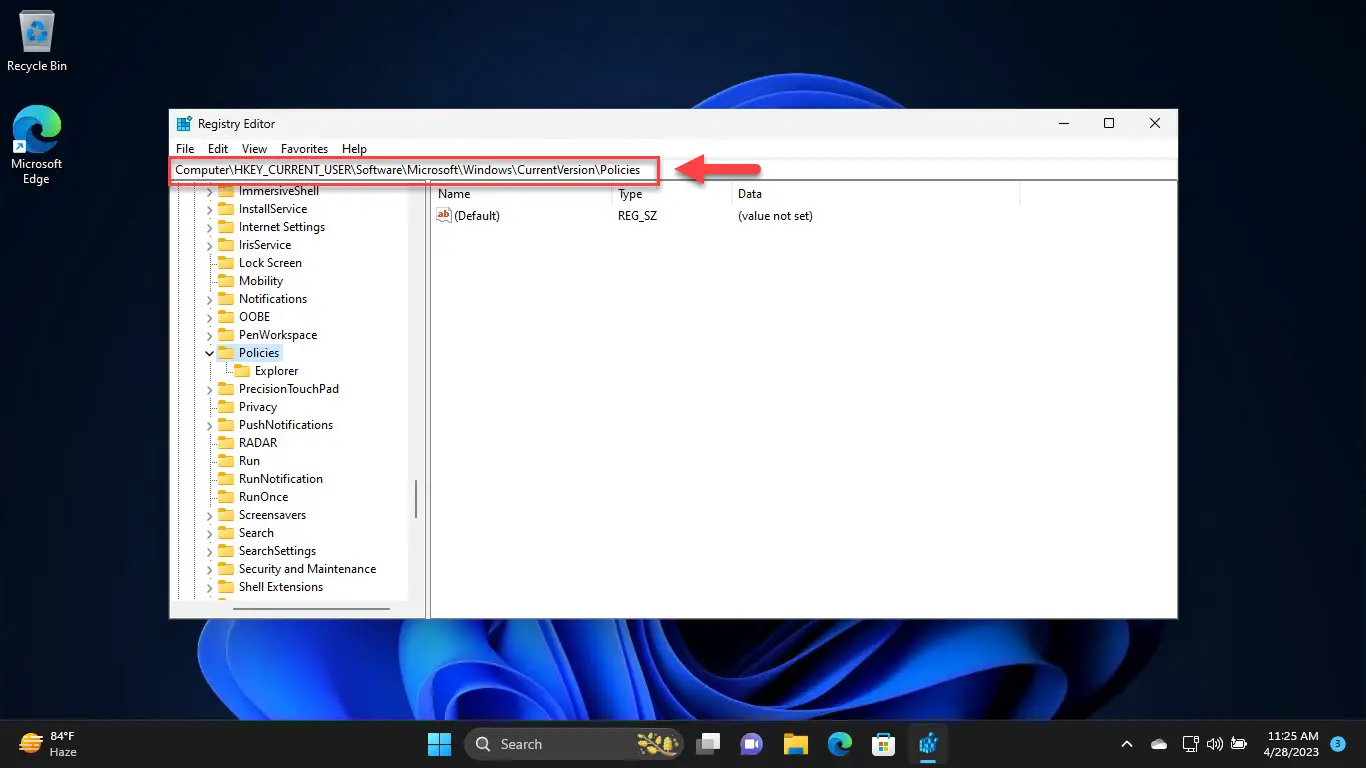This screenshot has height=768, width=1366.
Task: Launch Microsoft Edge from the taskbar
Action: point(839,744)
